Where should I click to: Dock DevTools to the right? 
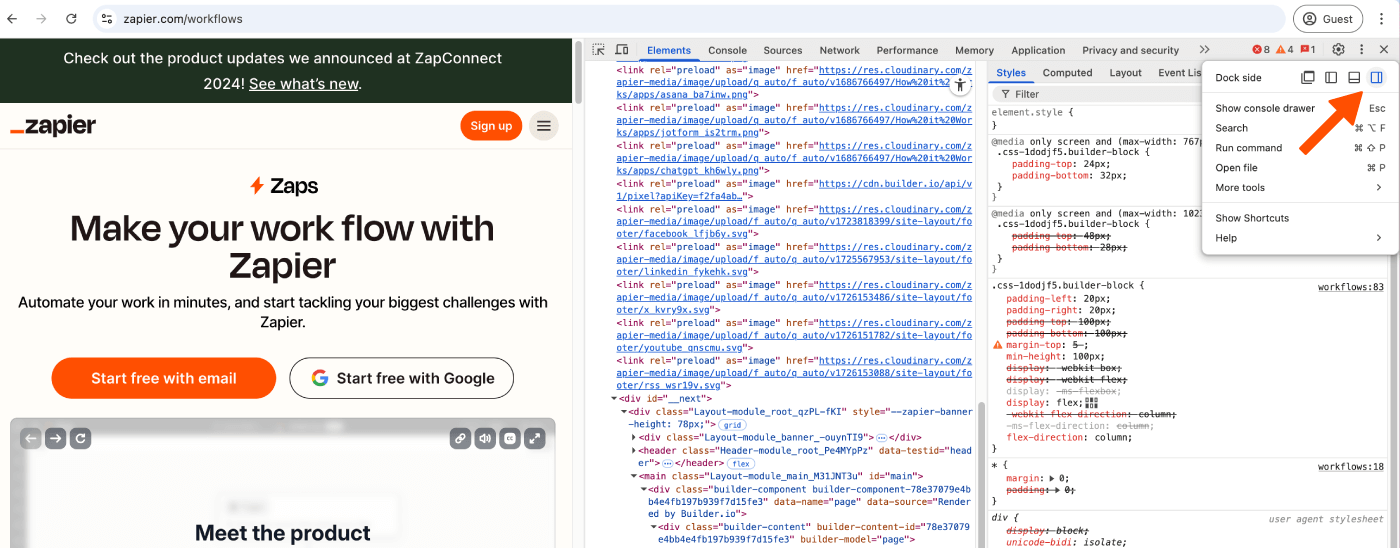point(1377,78)
